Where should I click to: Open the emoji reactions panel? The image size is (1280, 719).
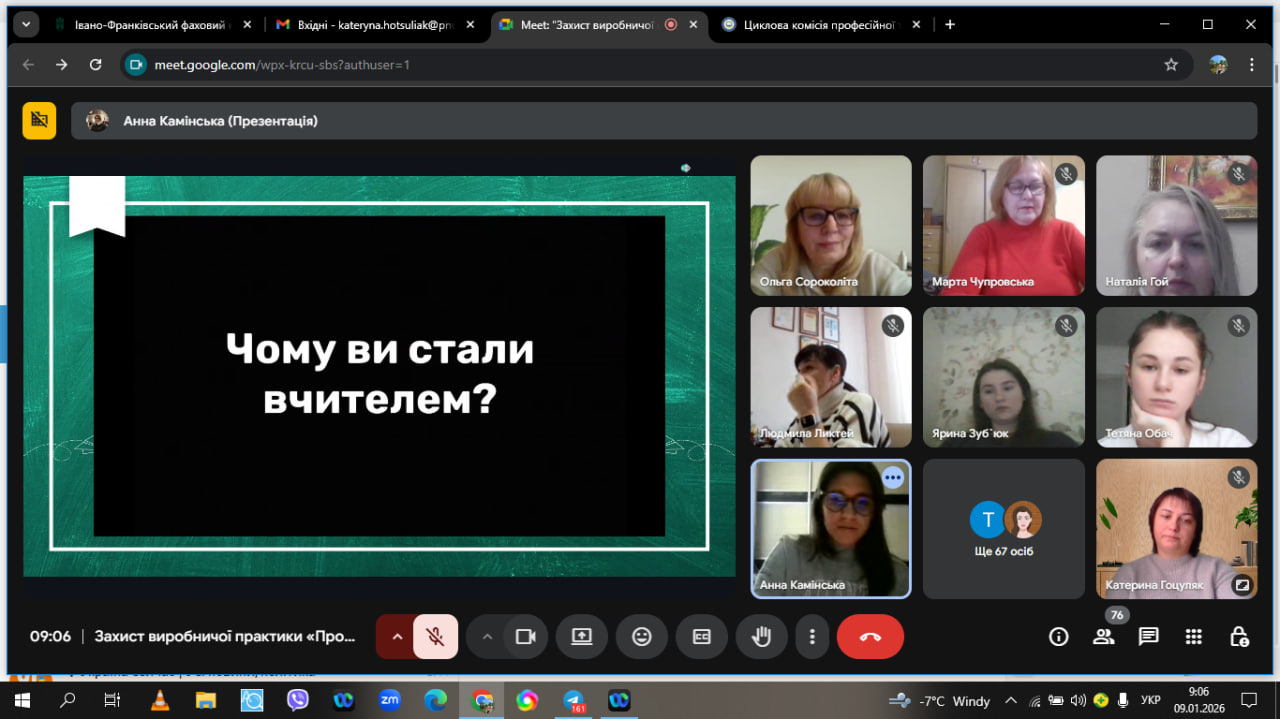click(641, 637)
